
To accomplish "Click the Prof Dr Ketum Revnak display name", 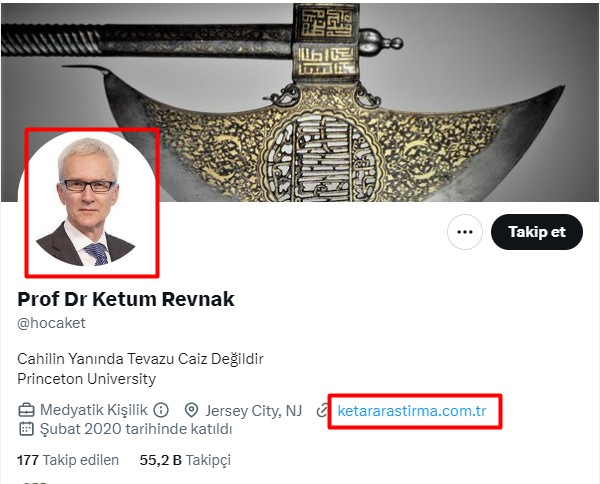I will 126,299.
